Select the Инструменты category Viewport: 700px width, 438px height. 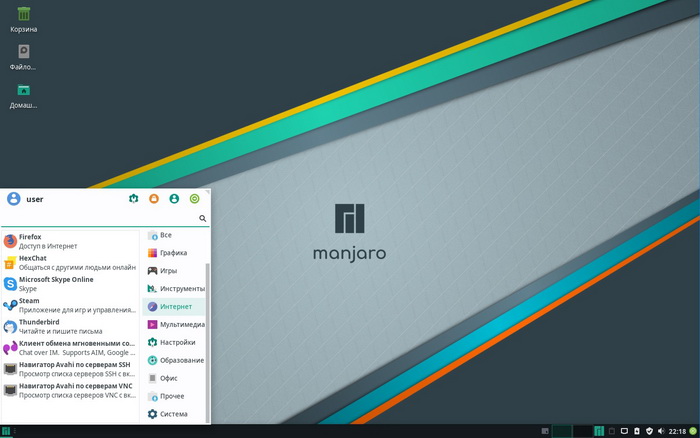pyautogui.click(x=174, y=288)
